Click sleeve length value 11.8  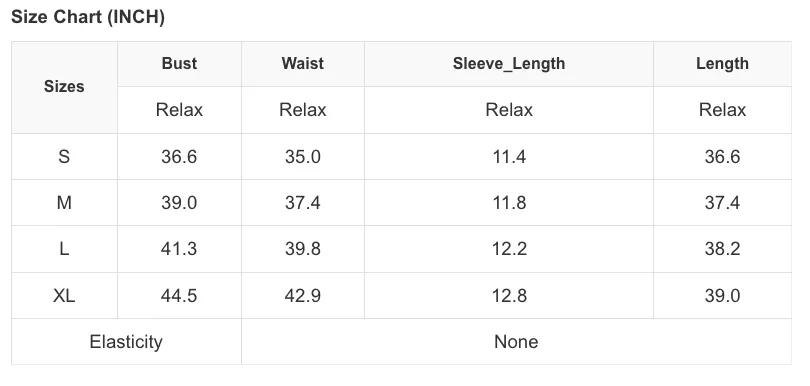coord(509,203)
